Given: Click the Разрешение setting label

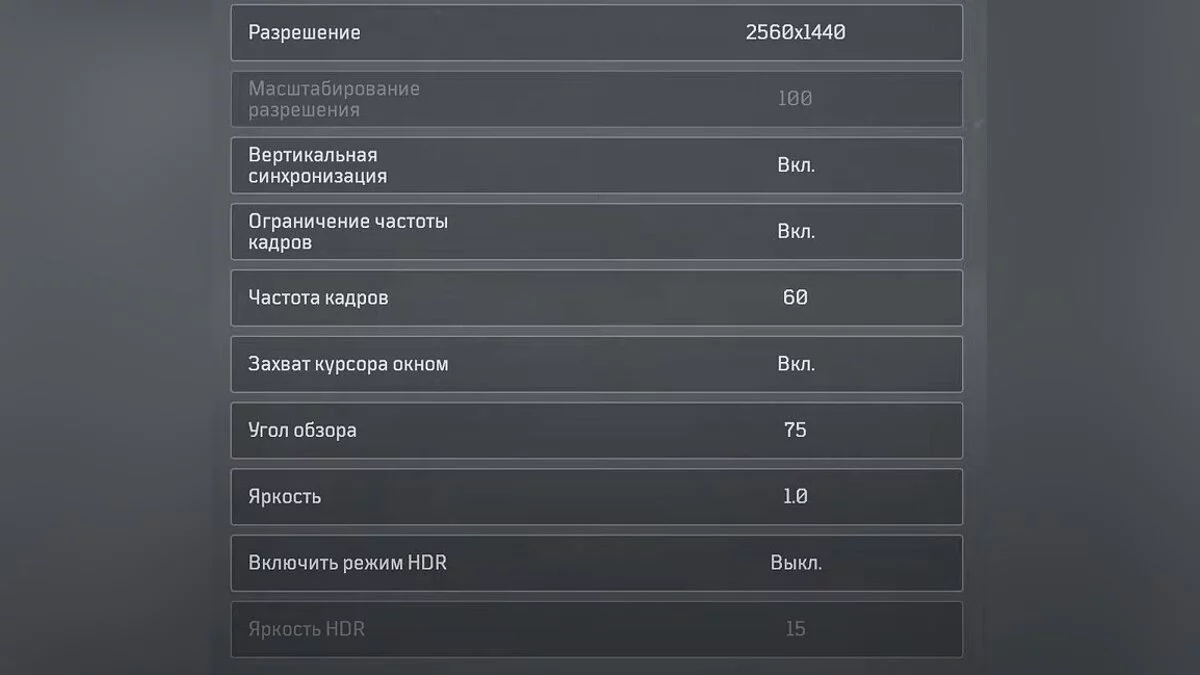Looking at the screenshot, I should coord(304,33).
